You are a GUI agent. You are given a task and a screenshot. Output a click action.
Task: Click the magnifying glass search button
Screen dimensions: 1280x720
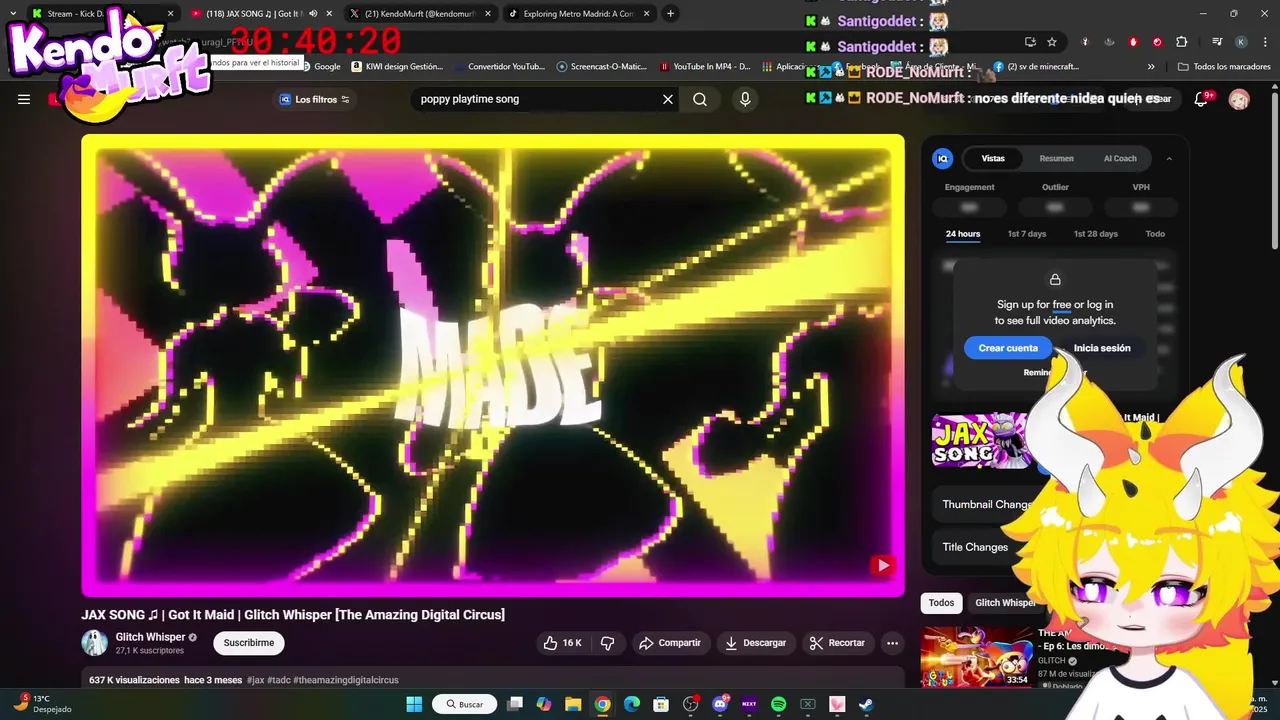coord(700,99)
